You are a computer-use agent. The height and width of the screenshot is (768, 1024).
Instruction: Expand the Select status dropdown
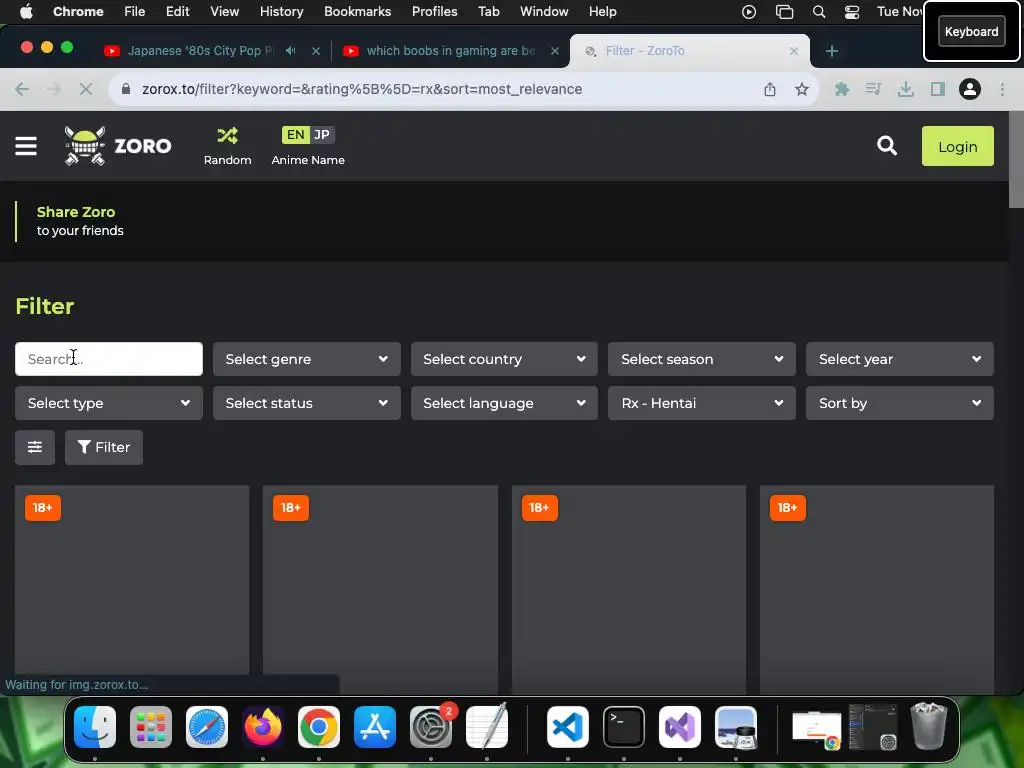click(x=306, y=403)
